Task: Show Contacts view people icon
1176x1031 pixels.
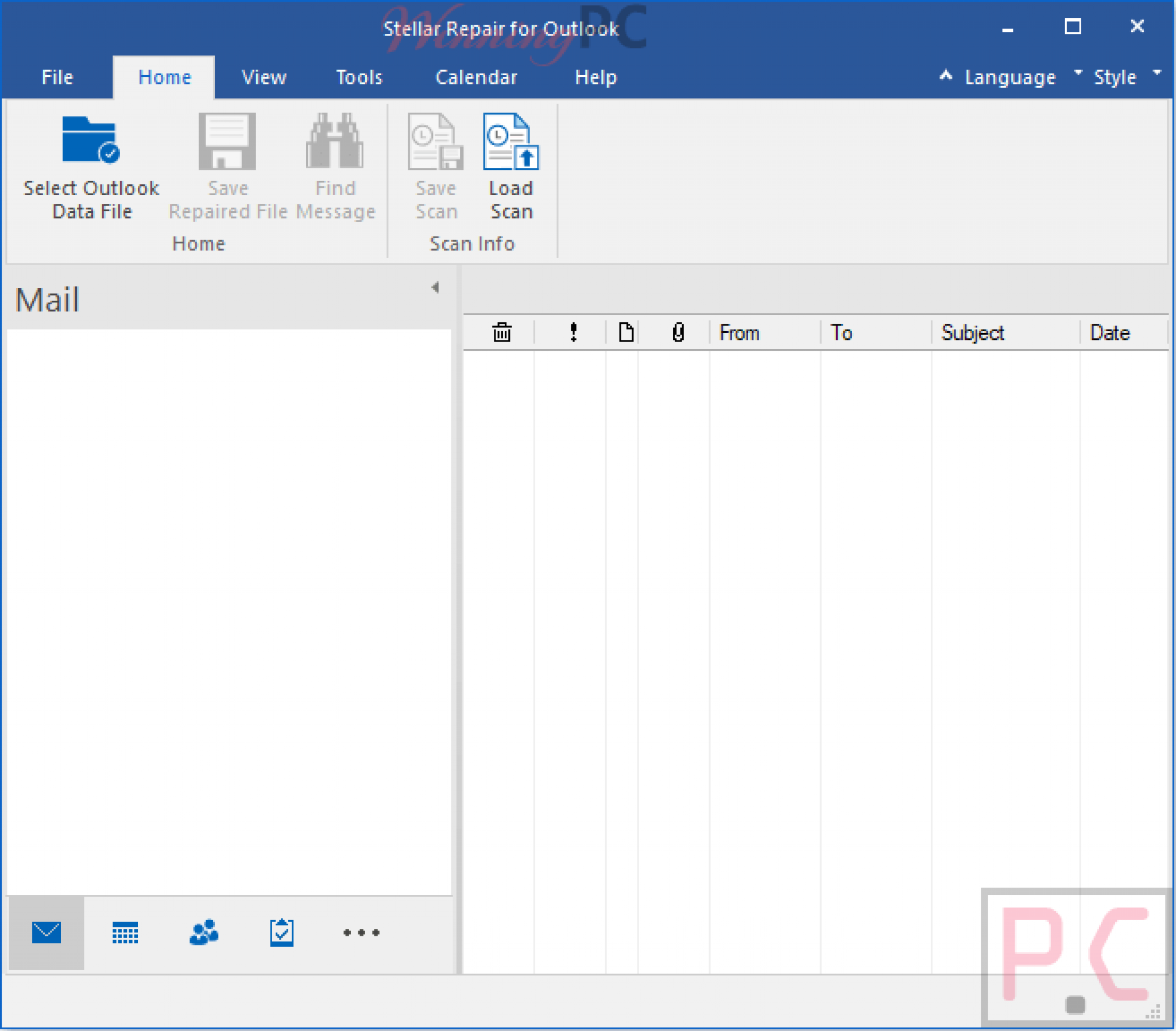Action: coord(204,932)
